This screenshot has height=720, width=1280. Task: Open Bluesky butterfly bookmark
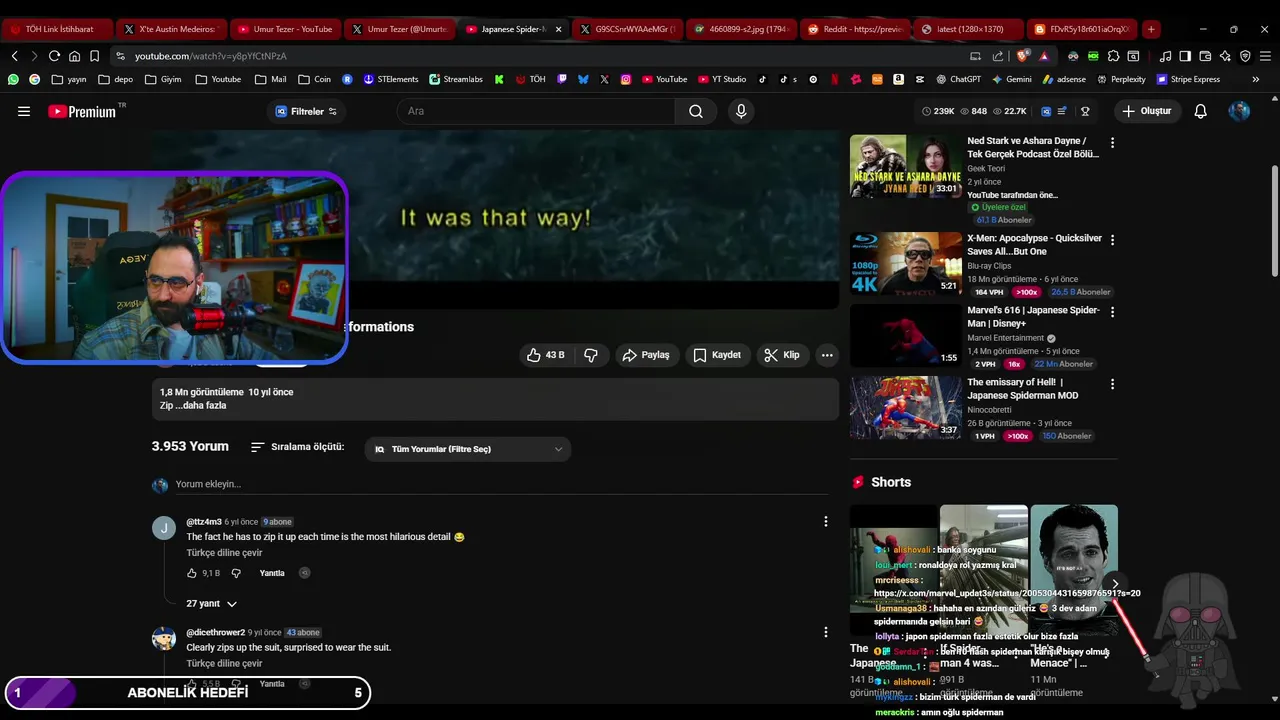coord(583,79)
